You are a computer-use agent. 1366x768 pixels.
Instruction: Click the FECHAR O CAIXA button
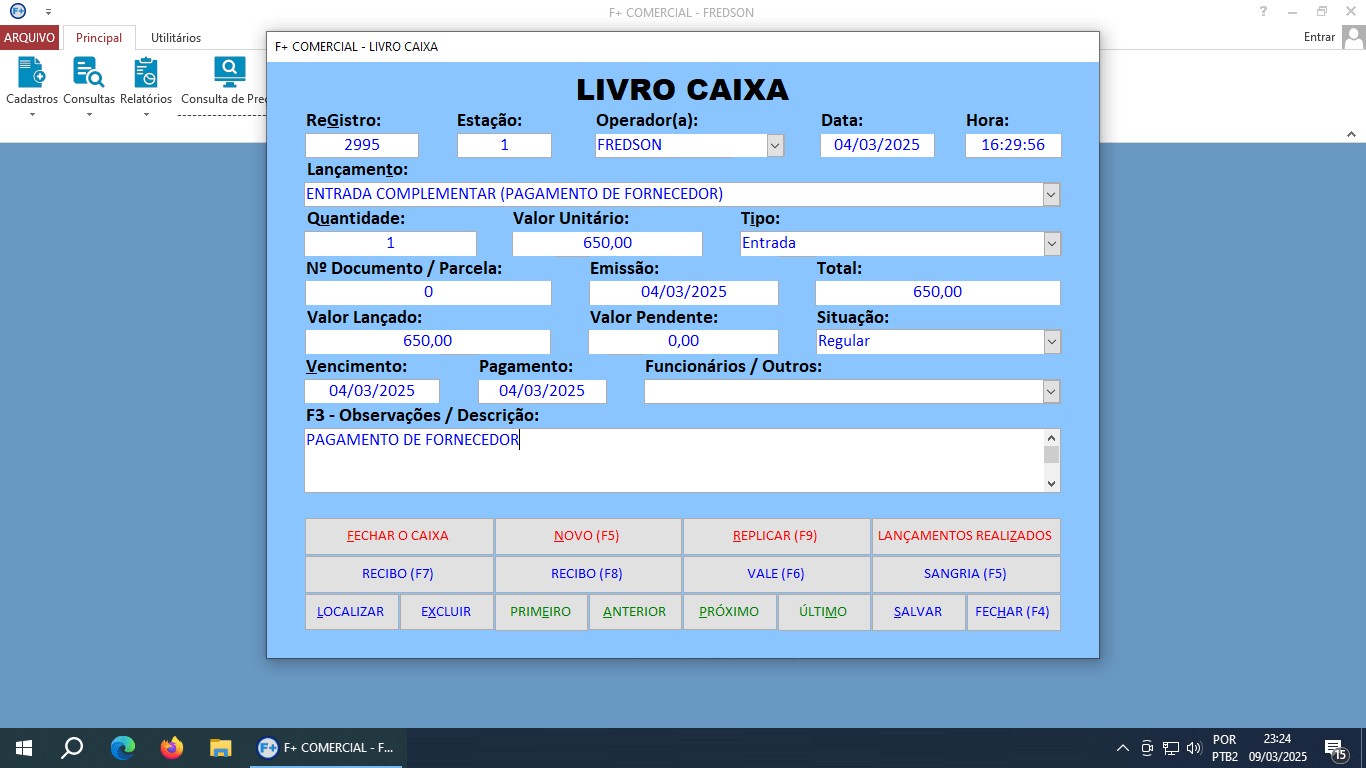pos(398,536)
